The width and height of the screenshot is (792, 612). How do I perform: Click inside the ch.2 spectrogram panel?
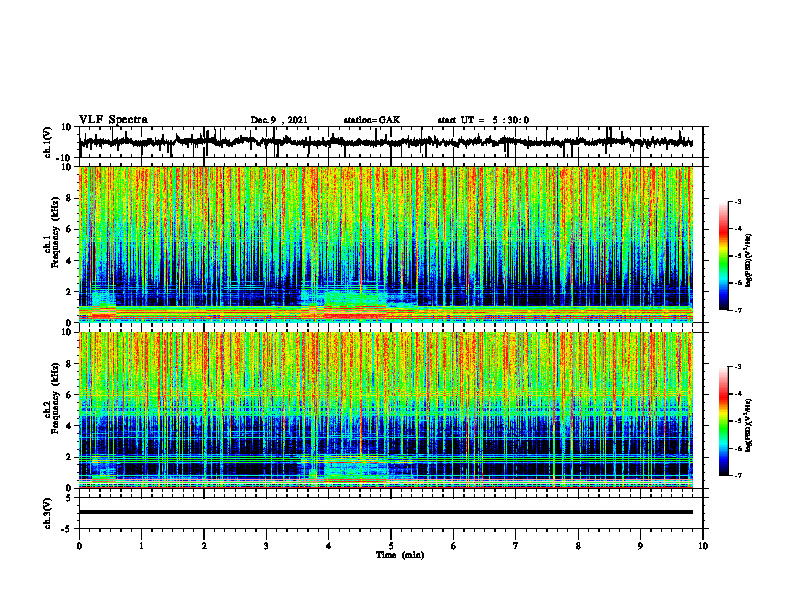point(385,410)
